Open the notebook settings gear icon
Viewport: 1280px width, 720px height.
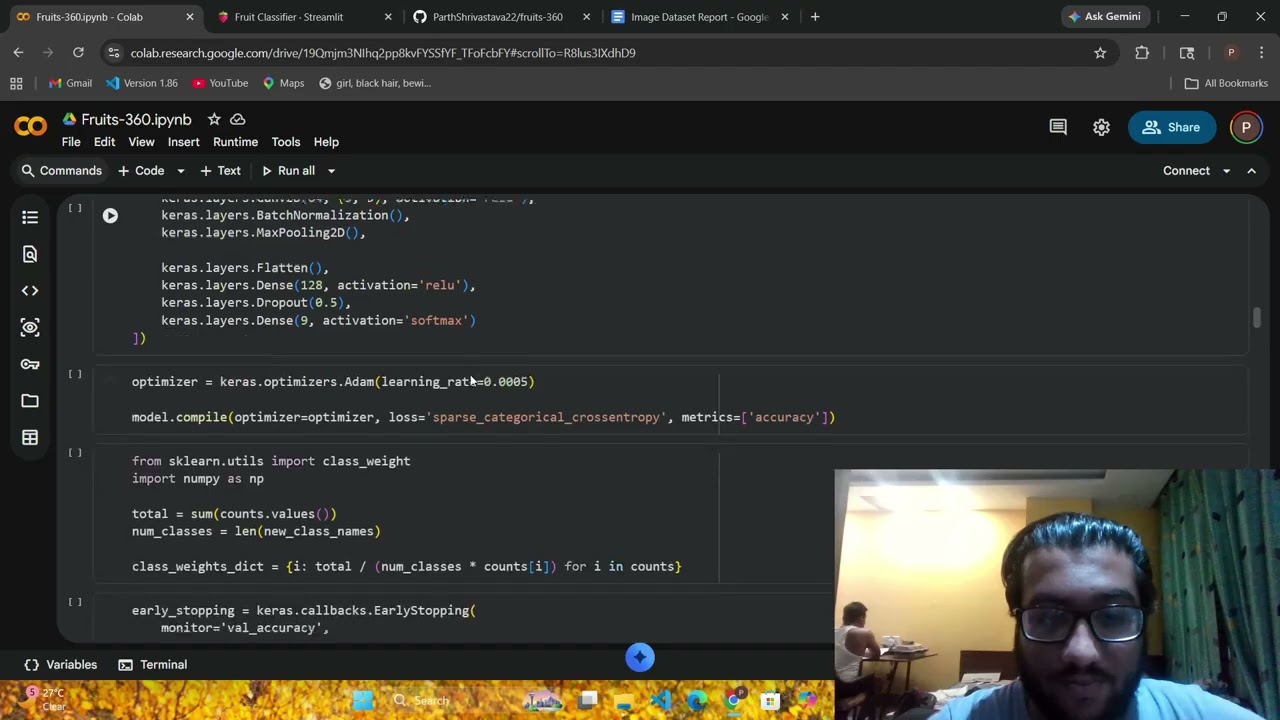[x=1101, y=127]
